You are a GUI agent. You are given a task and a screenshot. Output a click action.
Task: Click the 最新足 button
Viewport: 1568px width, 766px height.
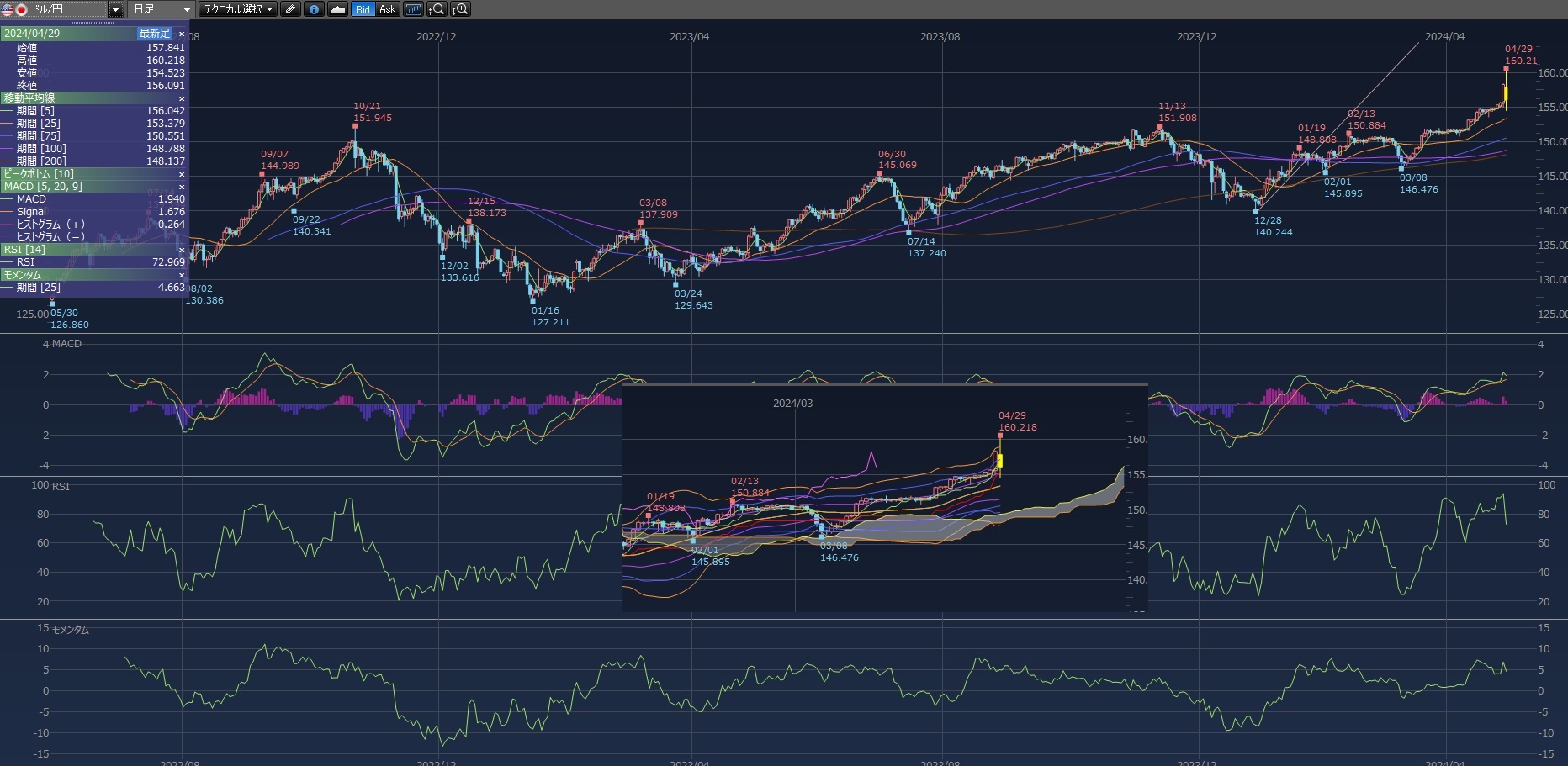point(155,33)
